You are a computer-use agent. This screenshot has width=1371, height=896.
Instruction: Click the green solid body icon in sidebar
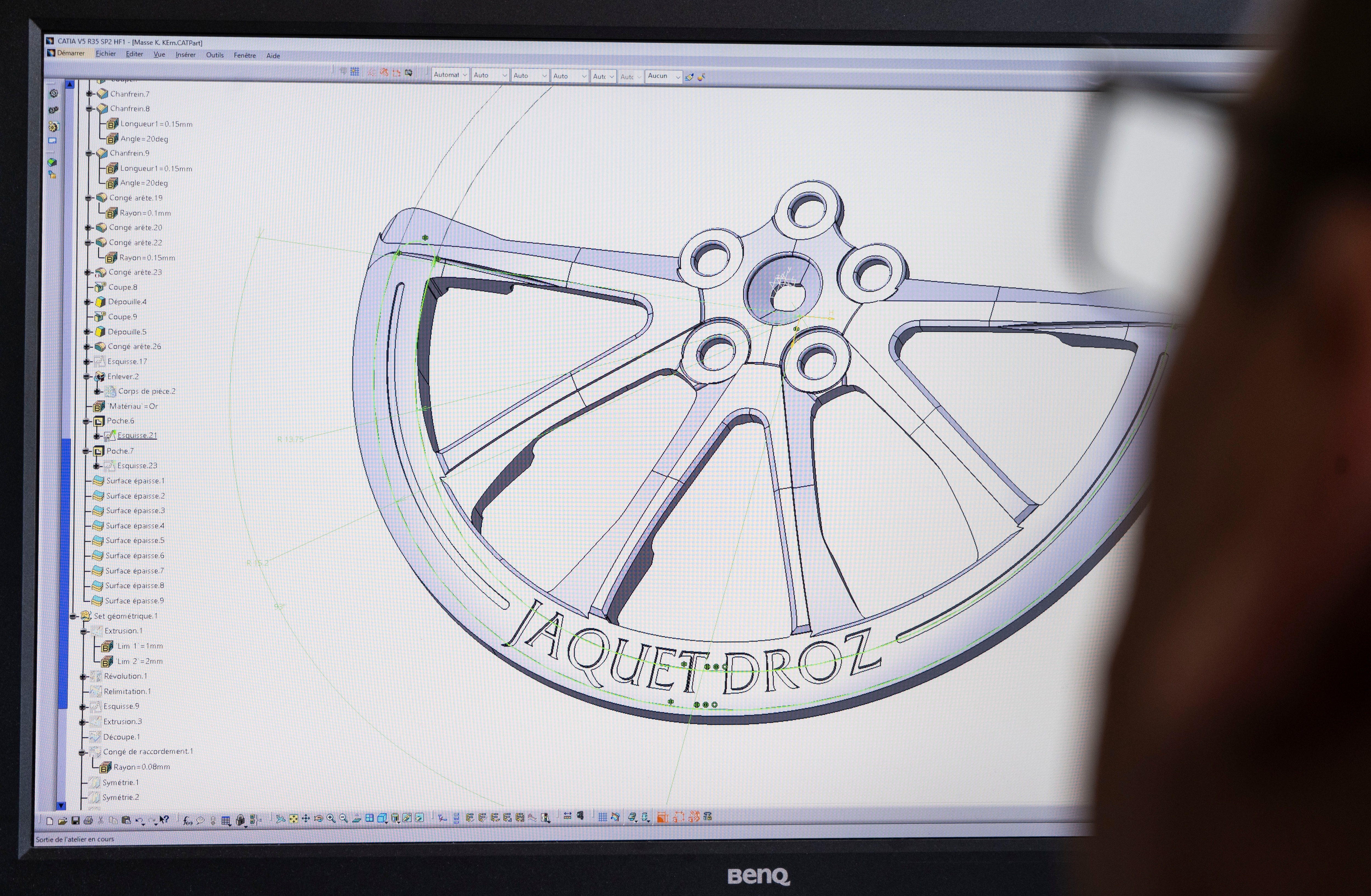point(52,163)
